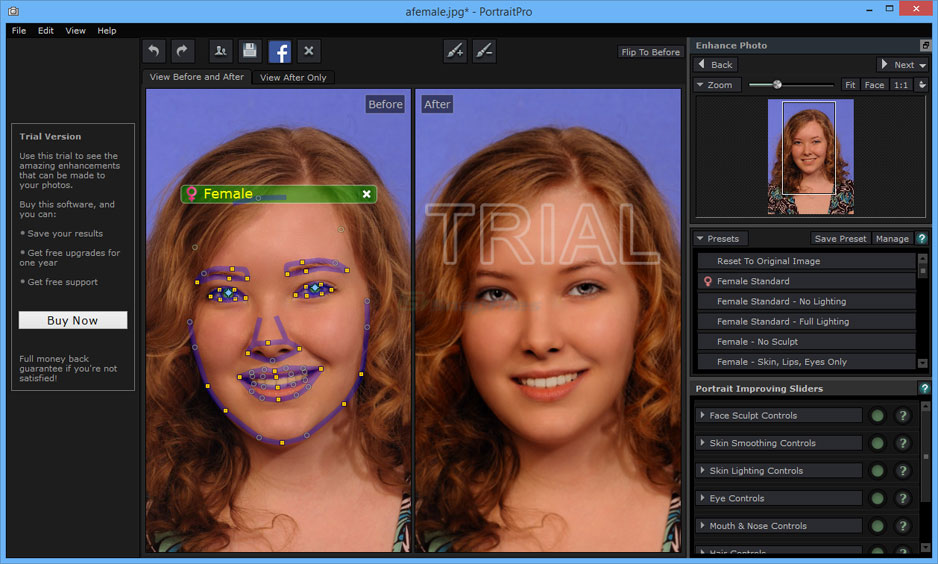This screenshot has height=564, width=938.
Task: Select Reset To Original Image preset
Action: click(806, 261)
